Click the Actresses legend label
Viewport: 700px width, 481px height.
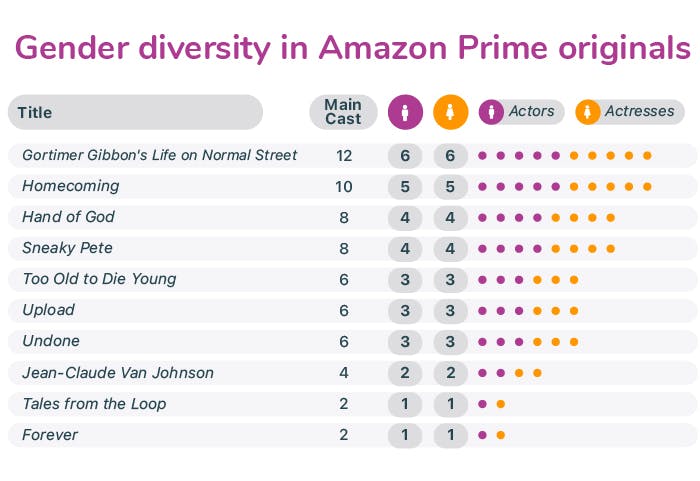pyautogui.click(x=639, y=112)
